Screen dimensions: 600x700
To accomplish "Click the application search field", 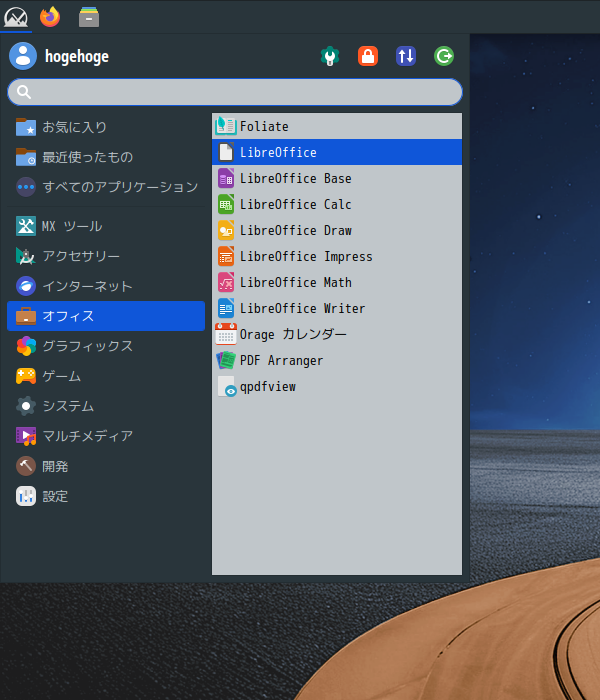I will point(235,92).
